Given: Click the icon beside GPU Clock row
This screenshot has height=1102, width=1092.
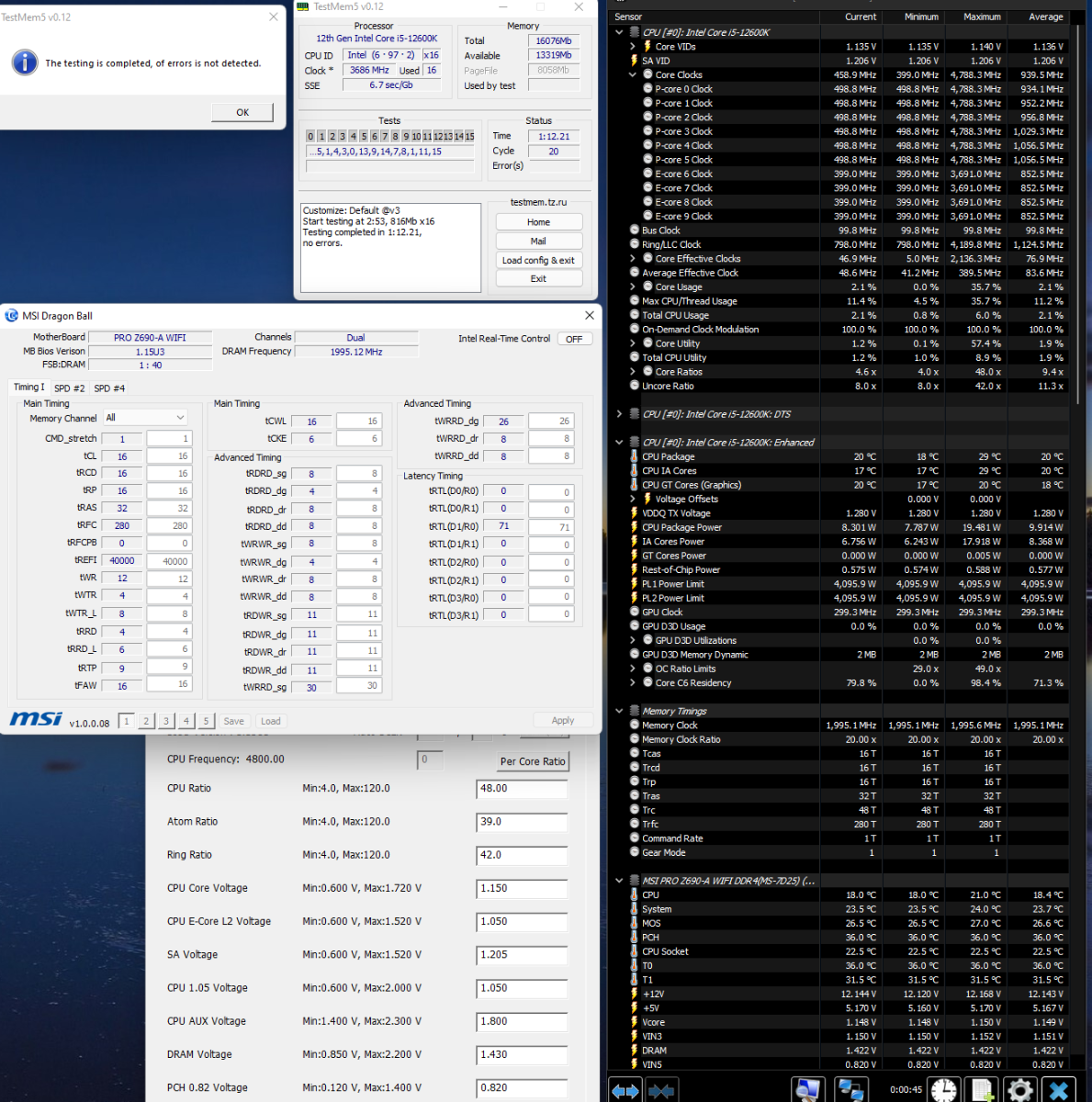Looking at the screenshot, I should point(634,612).
